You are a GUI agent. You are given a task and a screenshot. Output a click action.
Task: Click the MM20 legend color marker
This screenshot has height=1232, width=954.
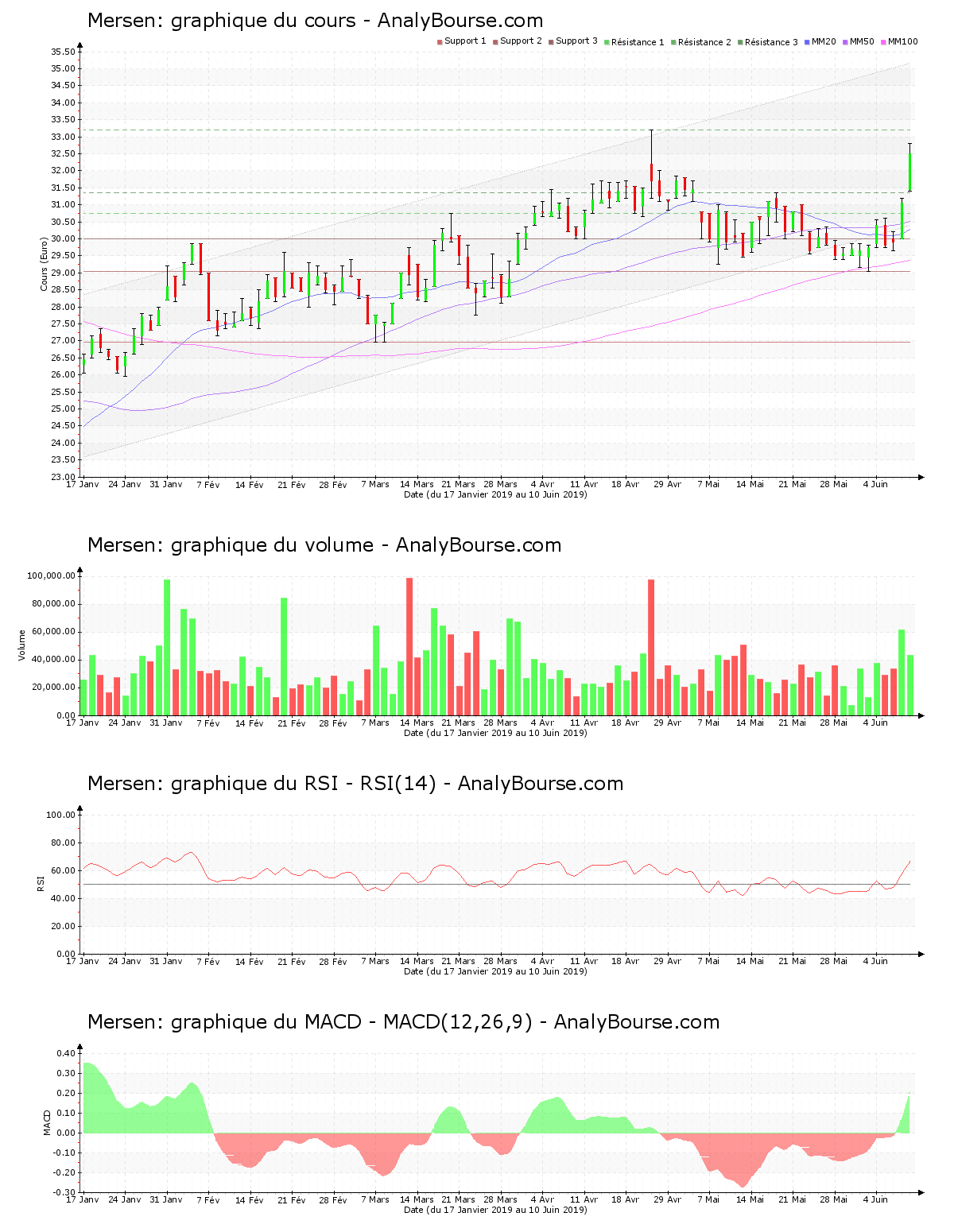pyautogui.click(x=807, y=42)
